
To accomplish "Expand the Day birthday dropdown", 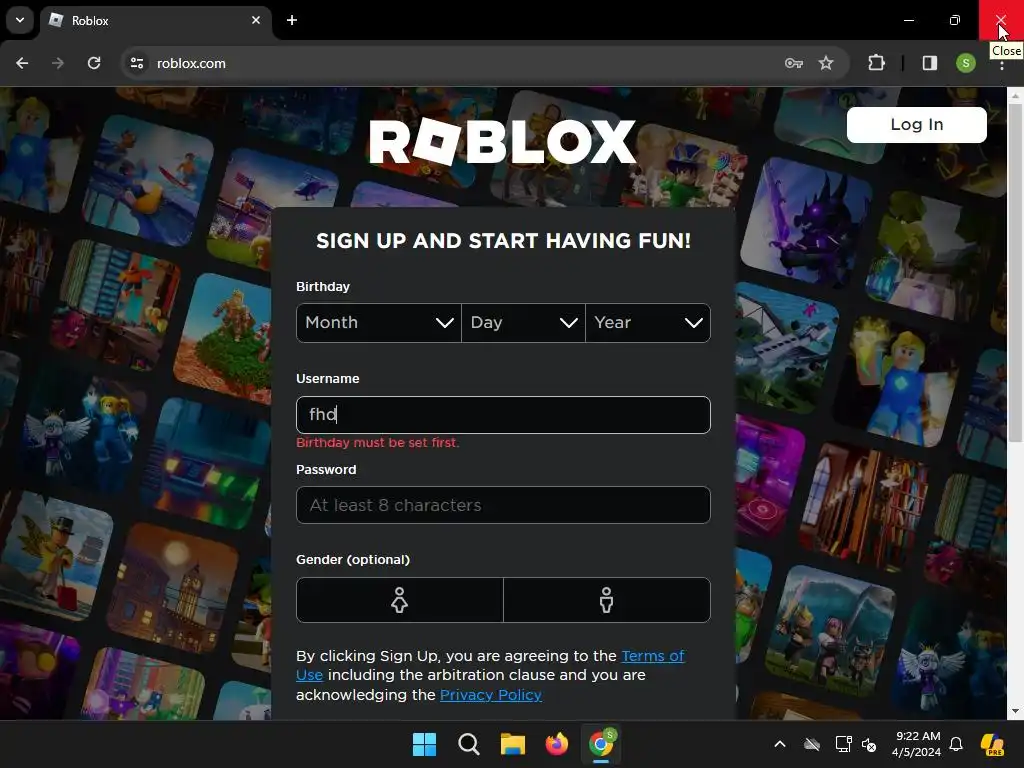I will click(x=523, y=323).
